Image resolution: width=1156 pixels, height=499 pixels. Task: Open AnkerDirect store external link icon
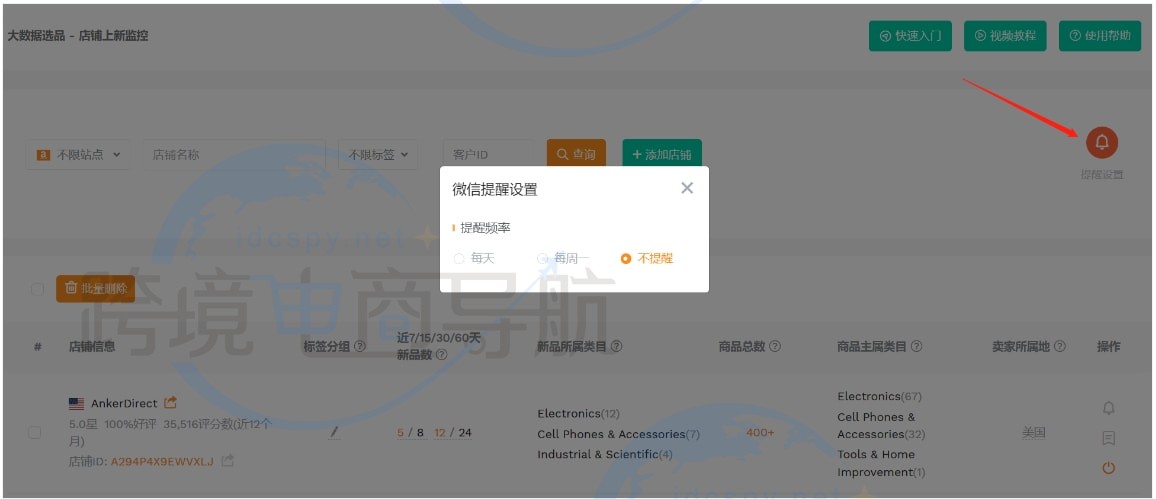[x=170, y=402]
